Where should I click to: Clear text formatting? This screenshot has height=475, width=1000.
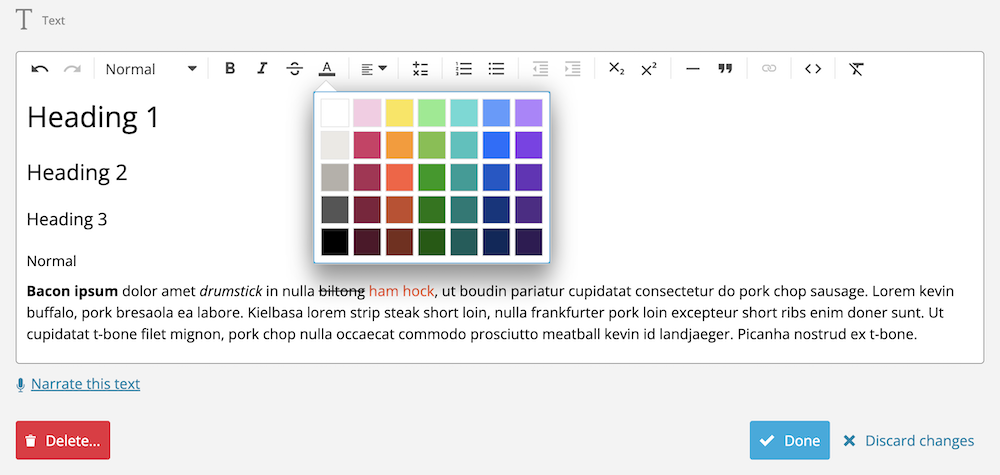pos(856,69)
